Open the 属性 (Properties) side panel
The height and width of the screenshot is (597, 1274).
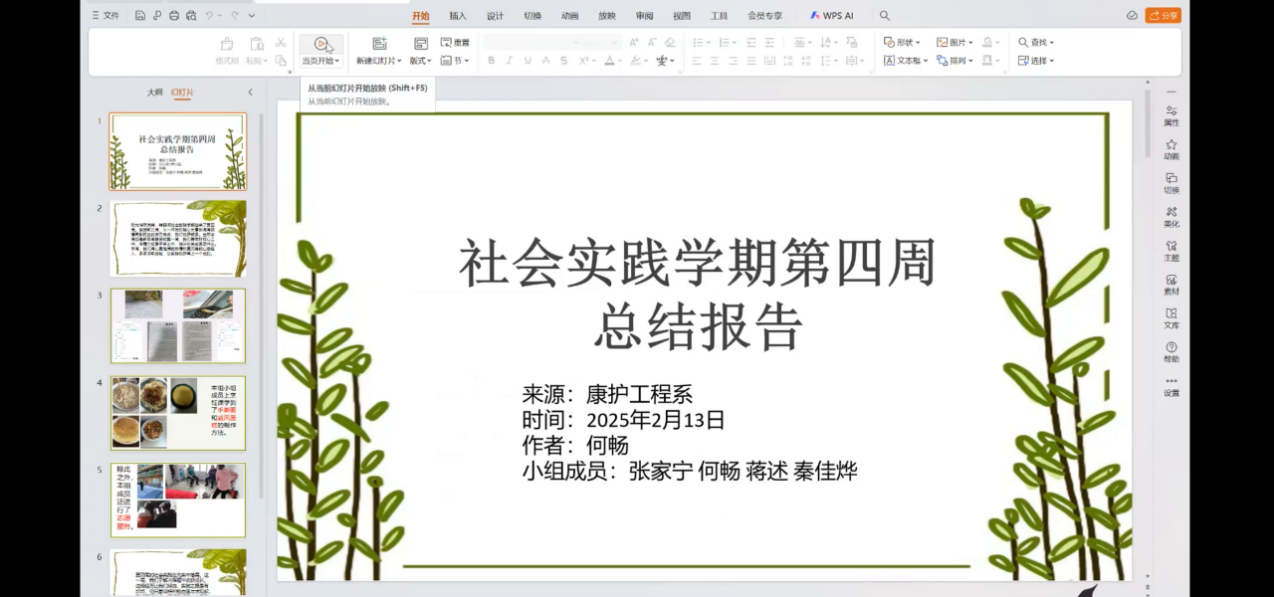click(1171, 115)
